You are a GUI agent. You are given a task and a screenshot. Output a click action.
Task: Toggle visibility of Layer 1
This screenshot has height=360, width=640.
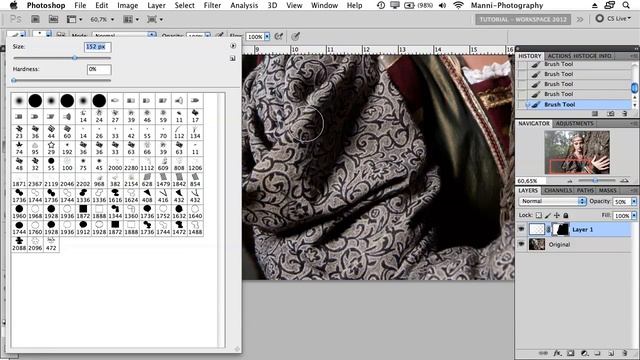pos(522,229)
